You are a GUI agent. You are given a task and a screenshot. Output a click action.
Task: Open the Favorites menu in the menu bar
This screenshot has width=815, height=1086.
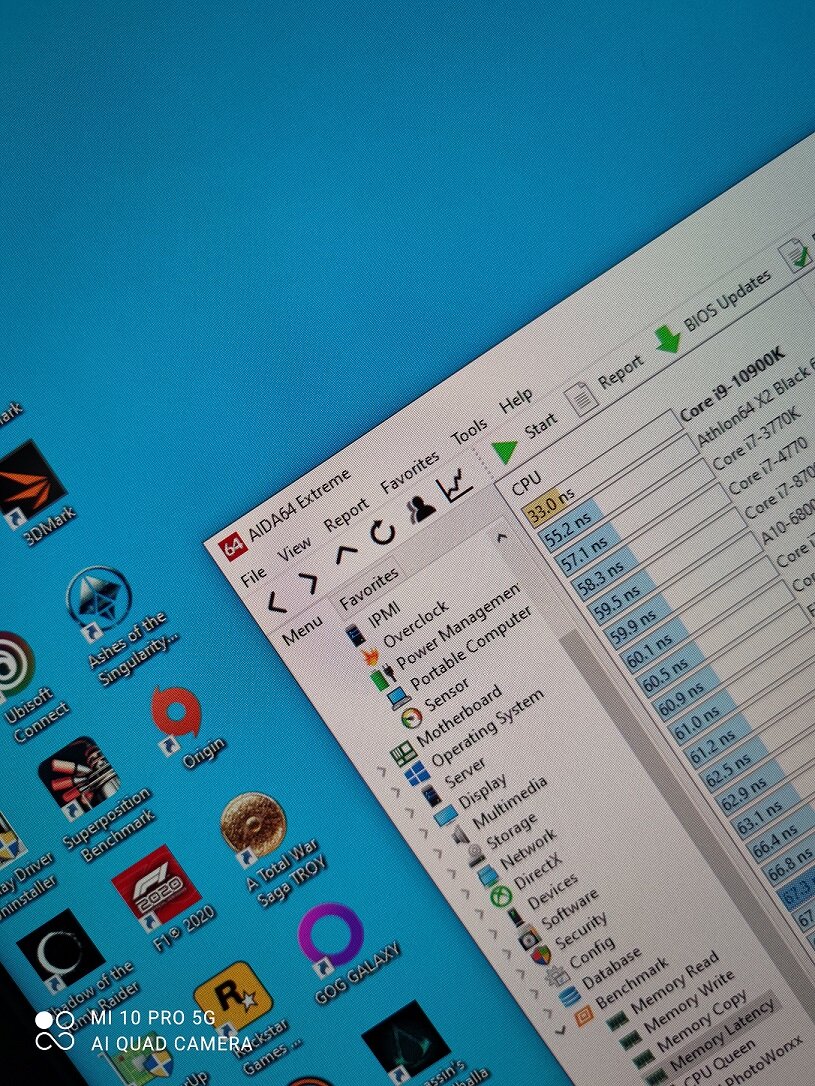(409, 472)
